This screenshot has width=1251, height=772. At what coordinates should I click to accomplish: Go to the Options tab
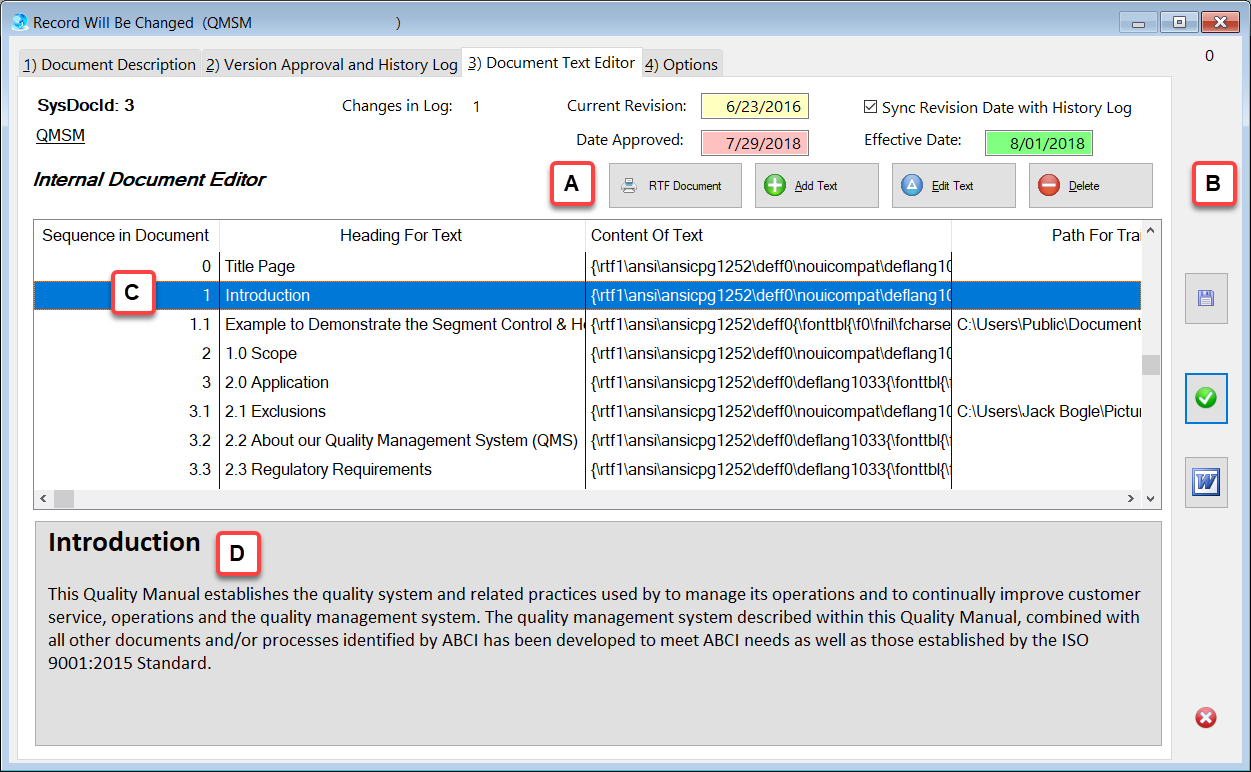[x=681, y=65]
